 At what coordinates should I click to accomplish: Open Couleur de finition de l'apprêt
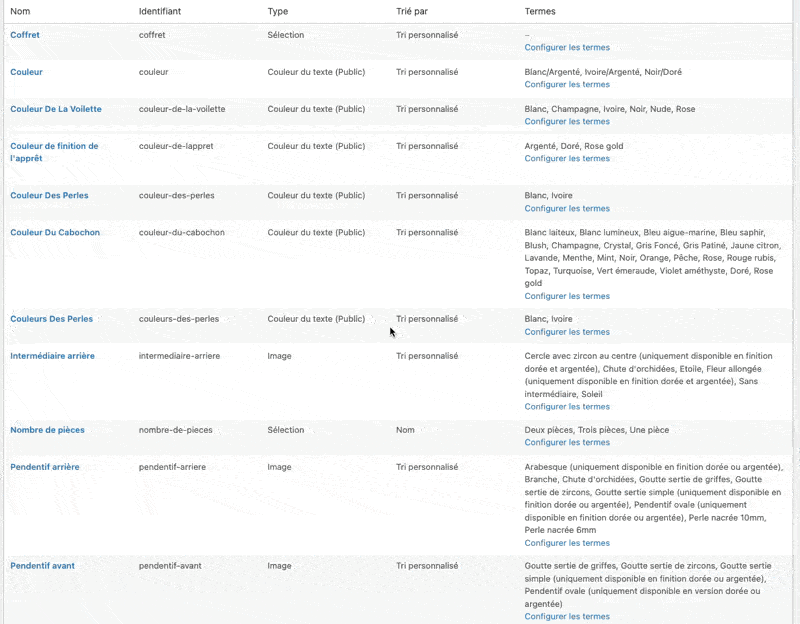(x=54, y=152)
